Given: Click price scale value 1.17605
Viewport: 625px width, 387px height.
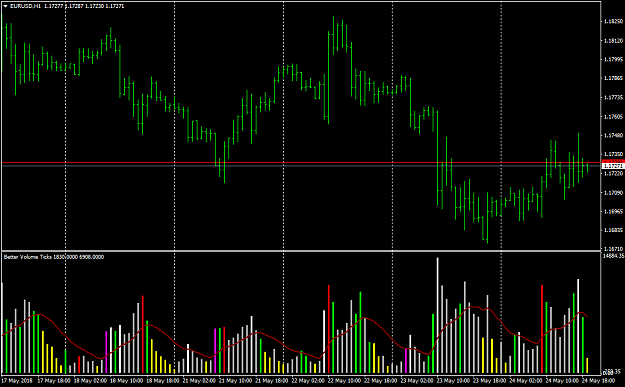Looking at the screenshot, I should (x=613, y=117).
